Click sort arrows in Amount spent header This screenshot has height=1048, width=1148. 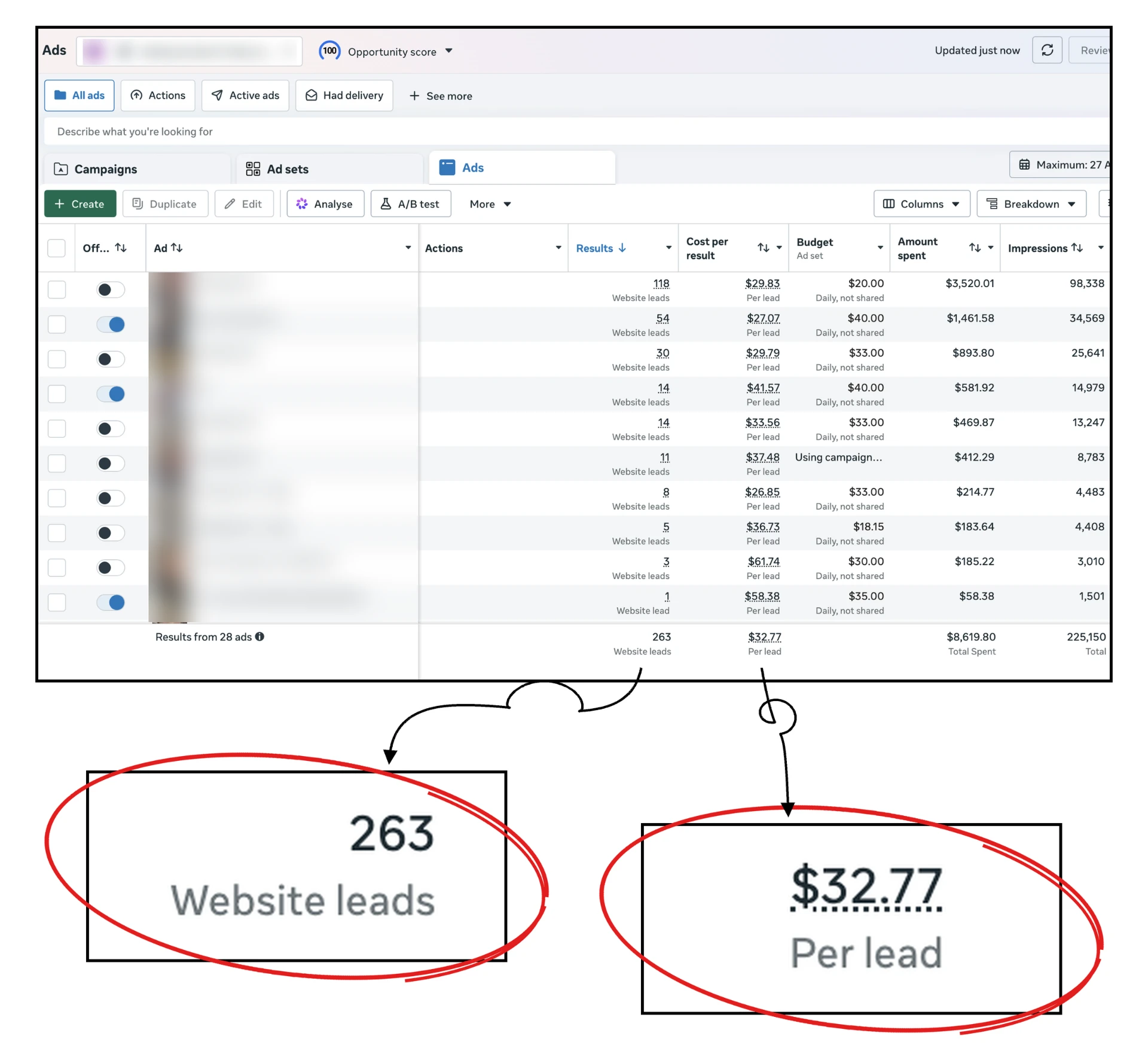pos(975,248)
